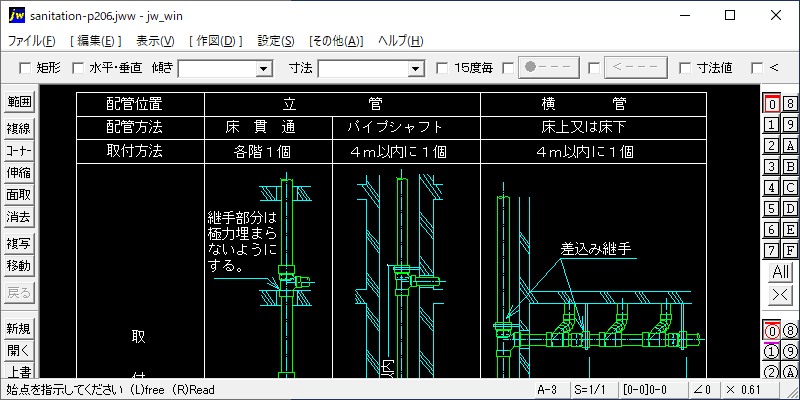This screenshot has width=800, height=400.
Task: Click the S=1/1 scale status button
Action: click(595, 390)
